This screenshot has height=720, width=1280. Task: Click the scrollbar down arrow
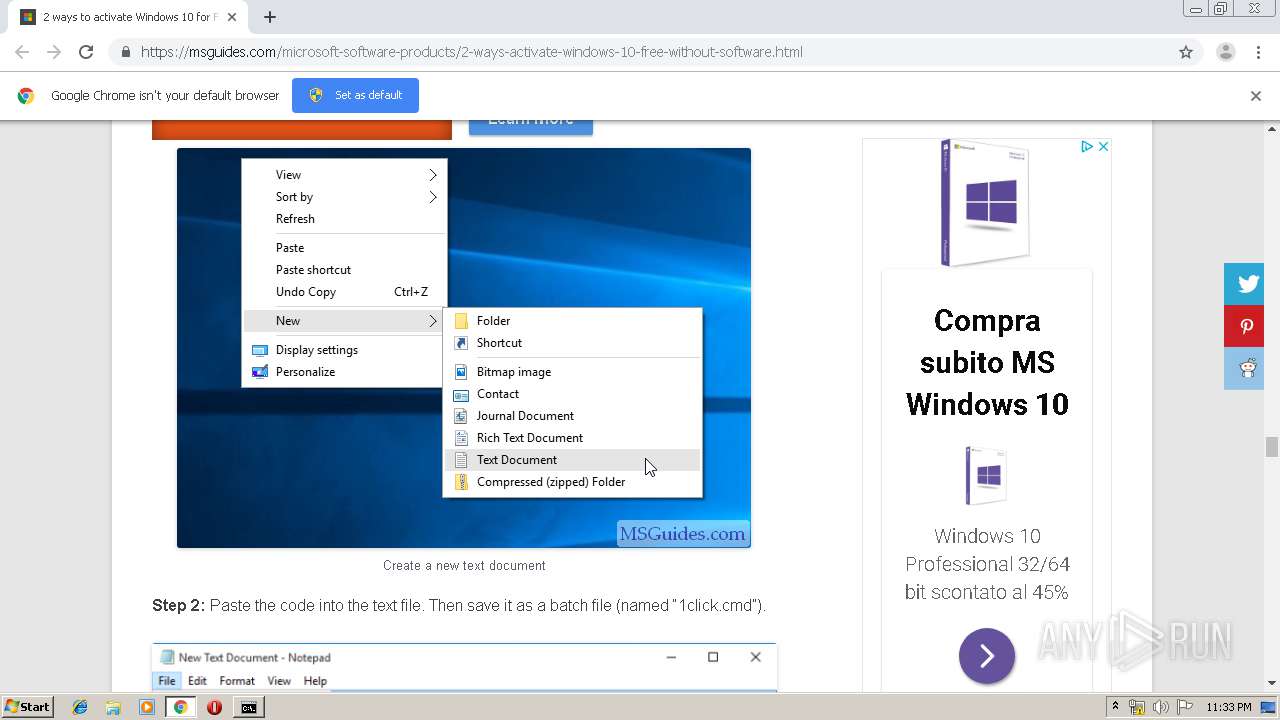pos(1271,684)
